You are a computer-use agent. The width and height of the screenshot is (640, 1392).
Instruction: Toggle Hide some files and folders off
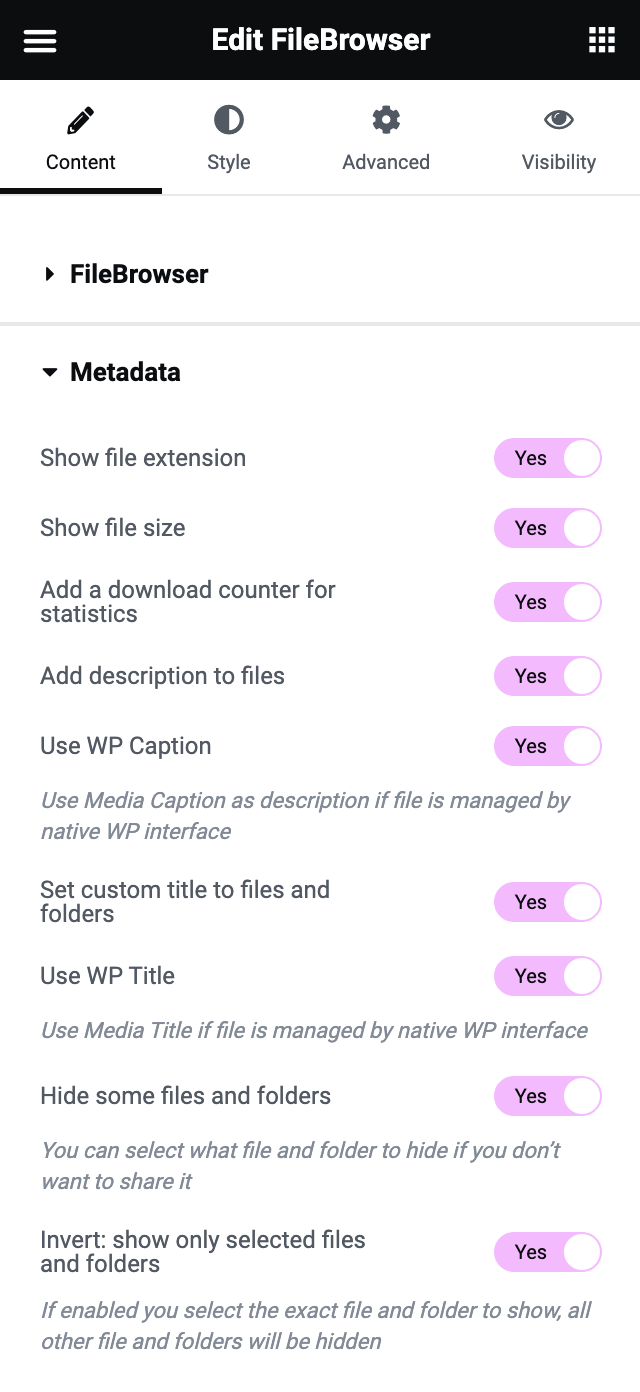point(547,1096)
